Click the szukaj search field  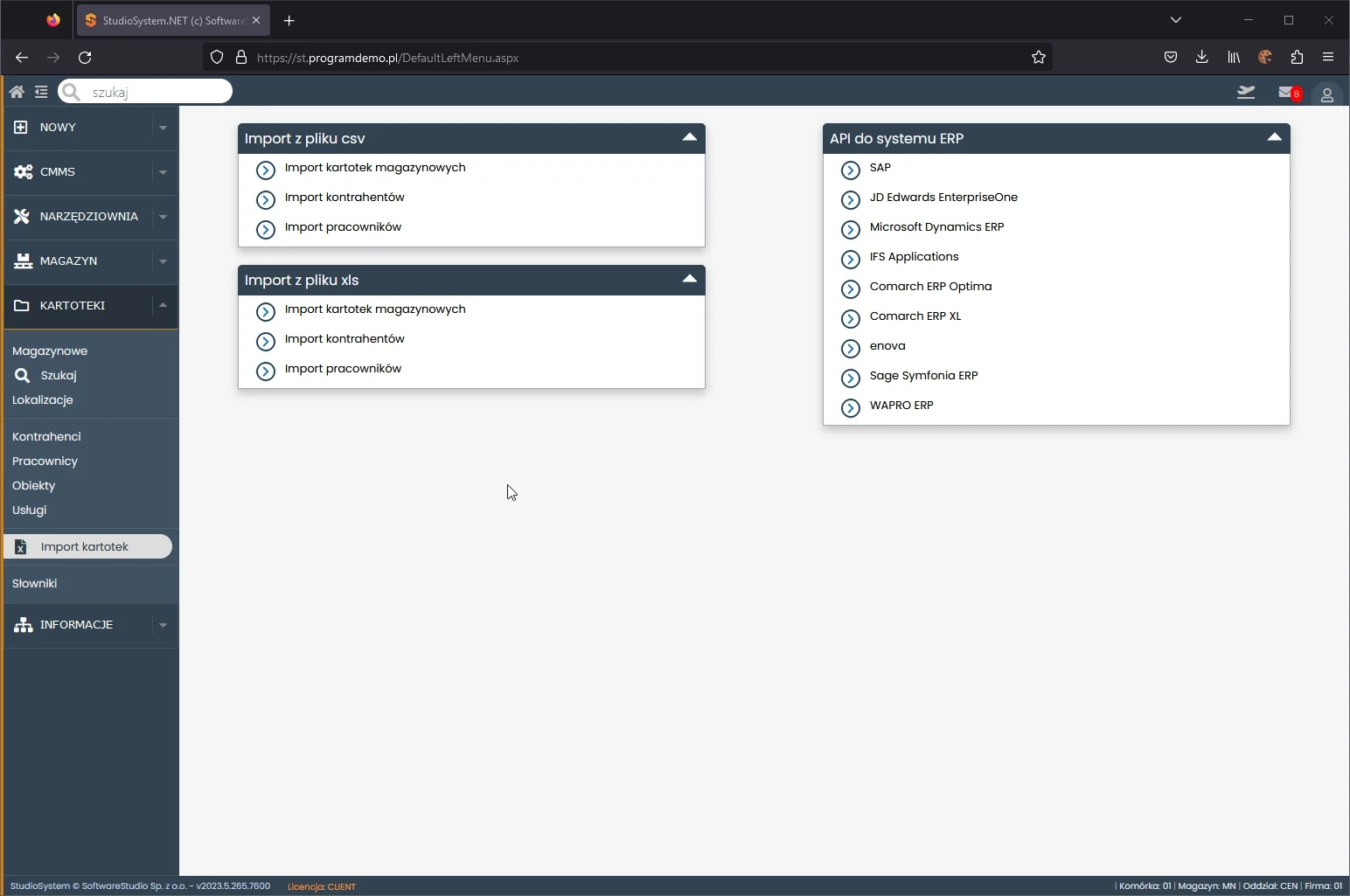(x=153, y=92)
